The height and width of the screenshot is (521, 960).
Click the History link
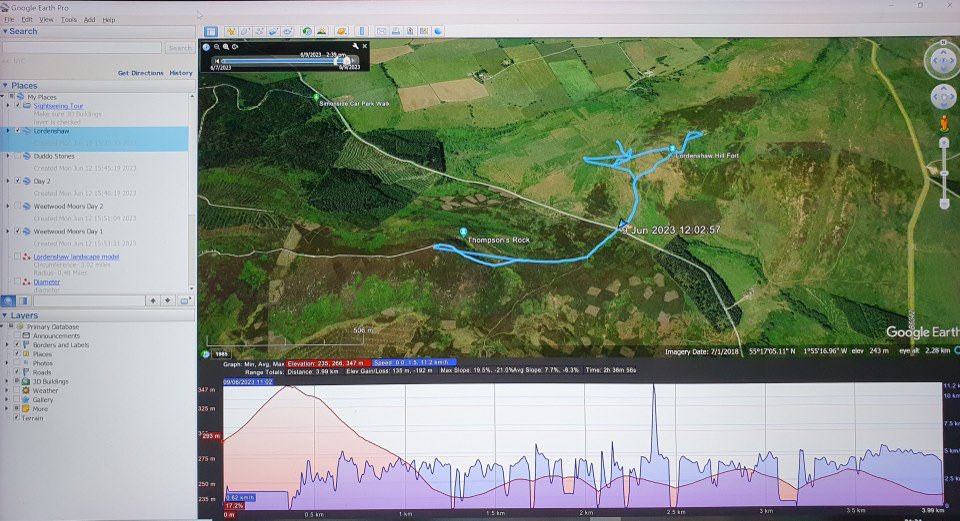(x=181, y=73)
